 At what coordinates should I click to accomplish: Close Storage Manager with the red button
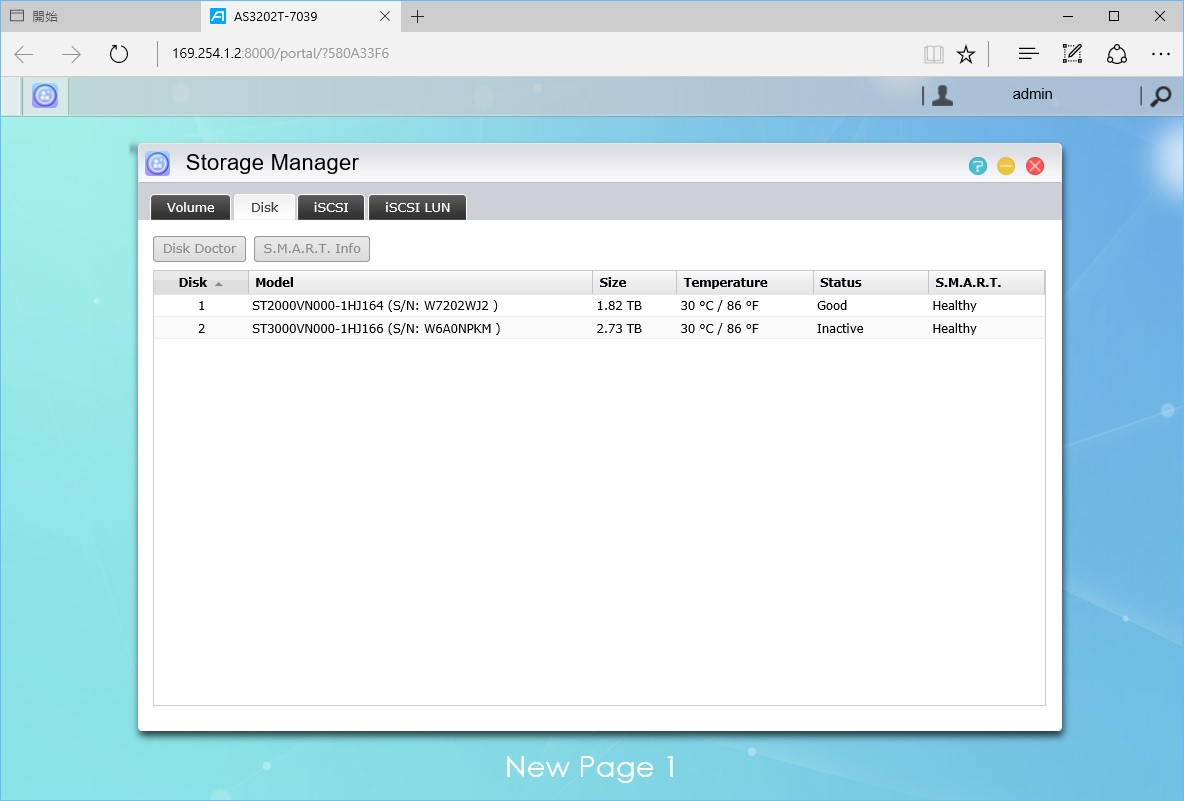click(x=1035, y=165)
